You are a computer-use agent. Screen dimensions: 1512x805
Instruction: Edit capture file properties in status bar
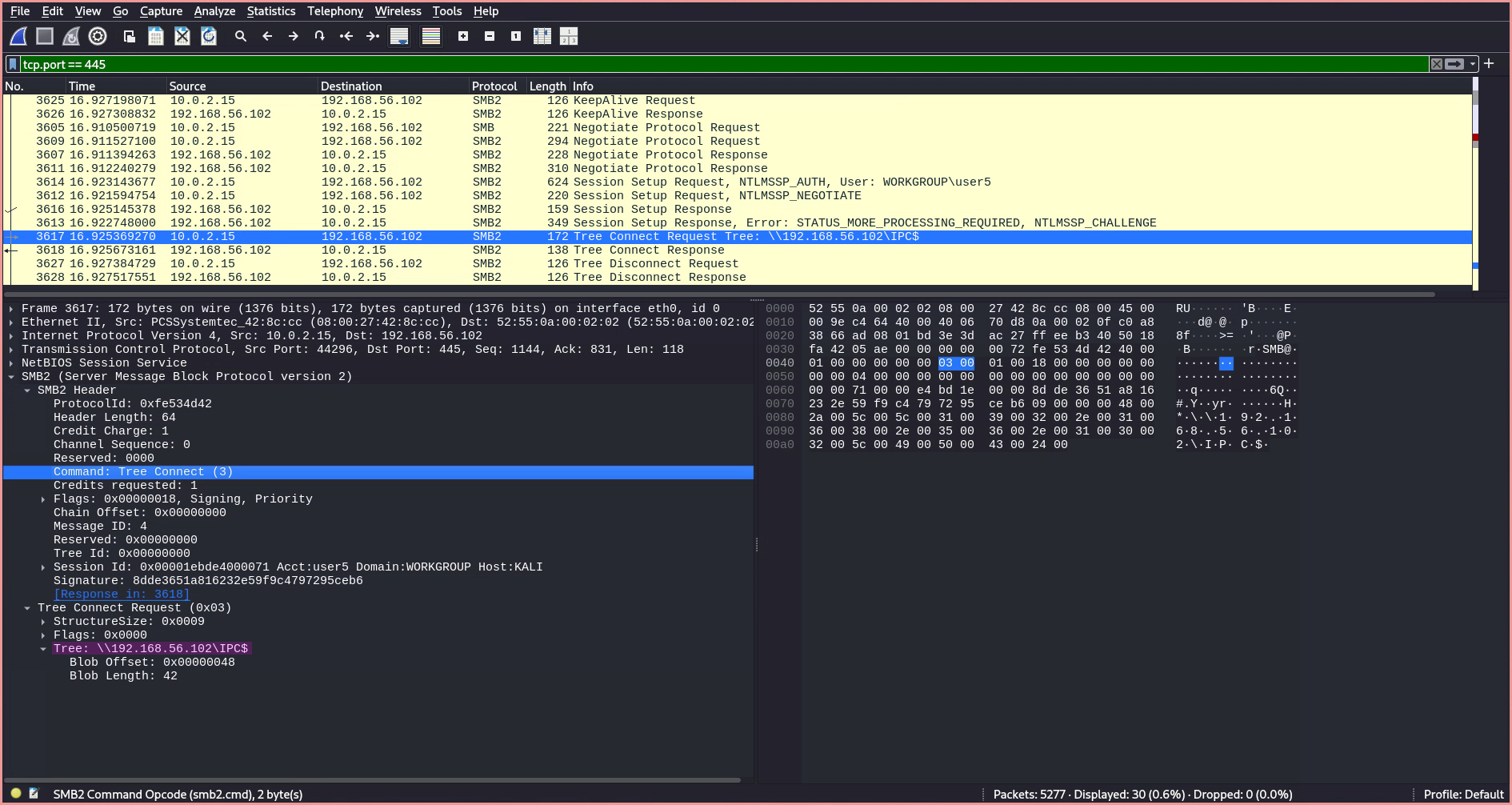(x=34, y=794)
